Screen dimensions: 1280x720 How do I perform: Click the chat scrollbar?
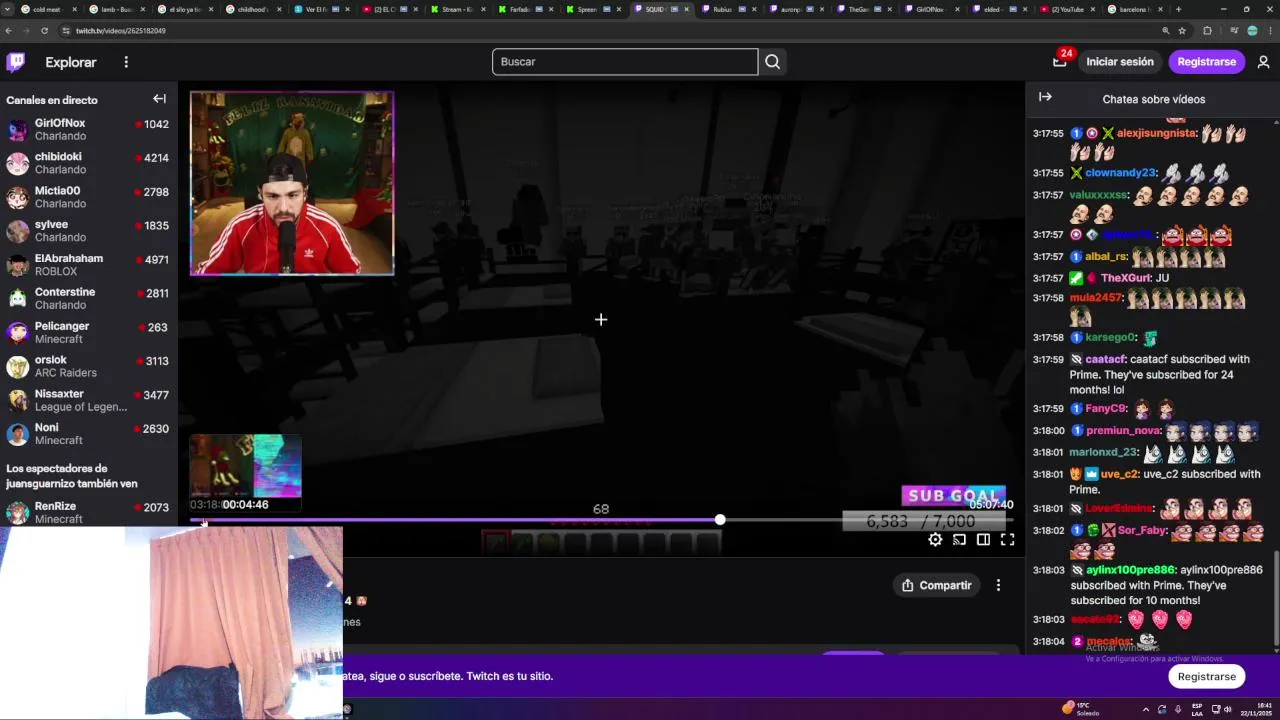pos(1275,598)
